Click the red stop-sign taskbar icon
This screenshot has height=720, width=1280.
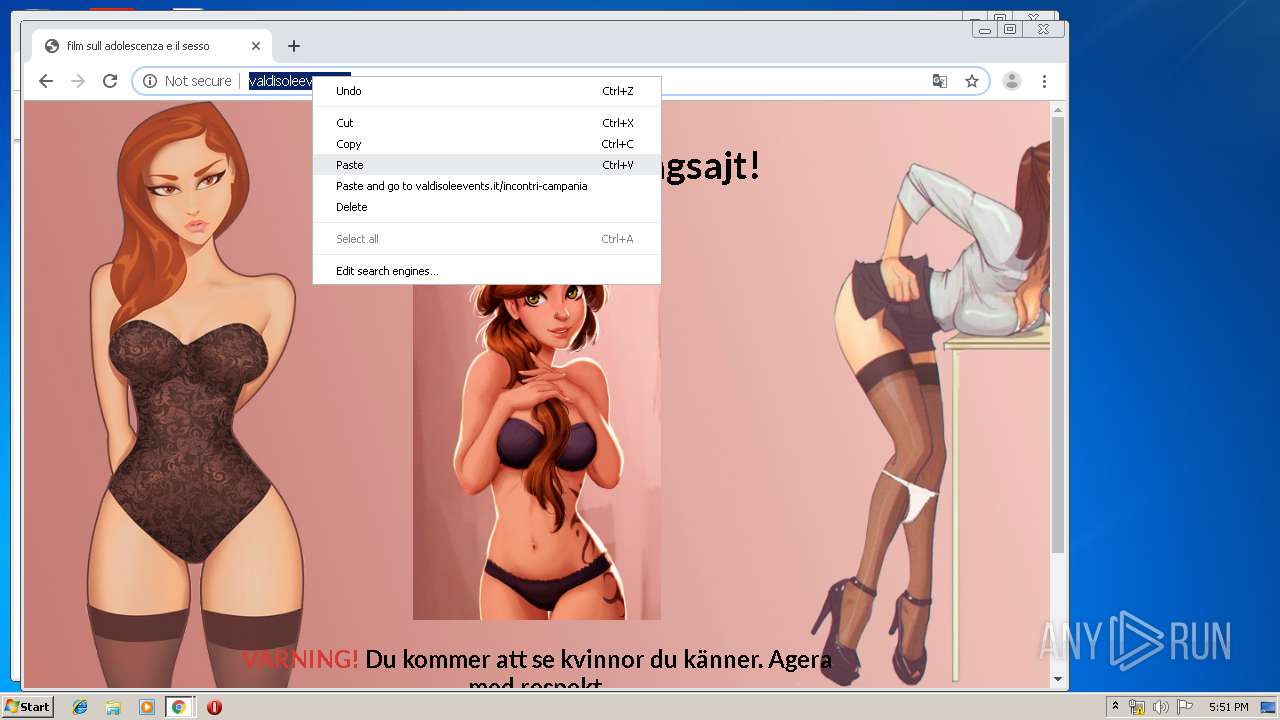[214, 707]
